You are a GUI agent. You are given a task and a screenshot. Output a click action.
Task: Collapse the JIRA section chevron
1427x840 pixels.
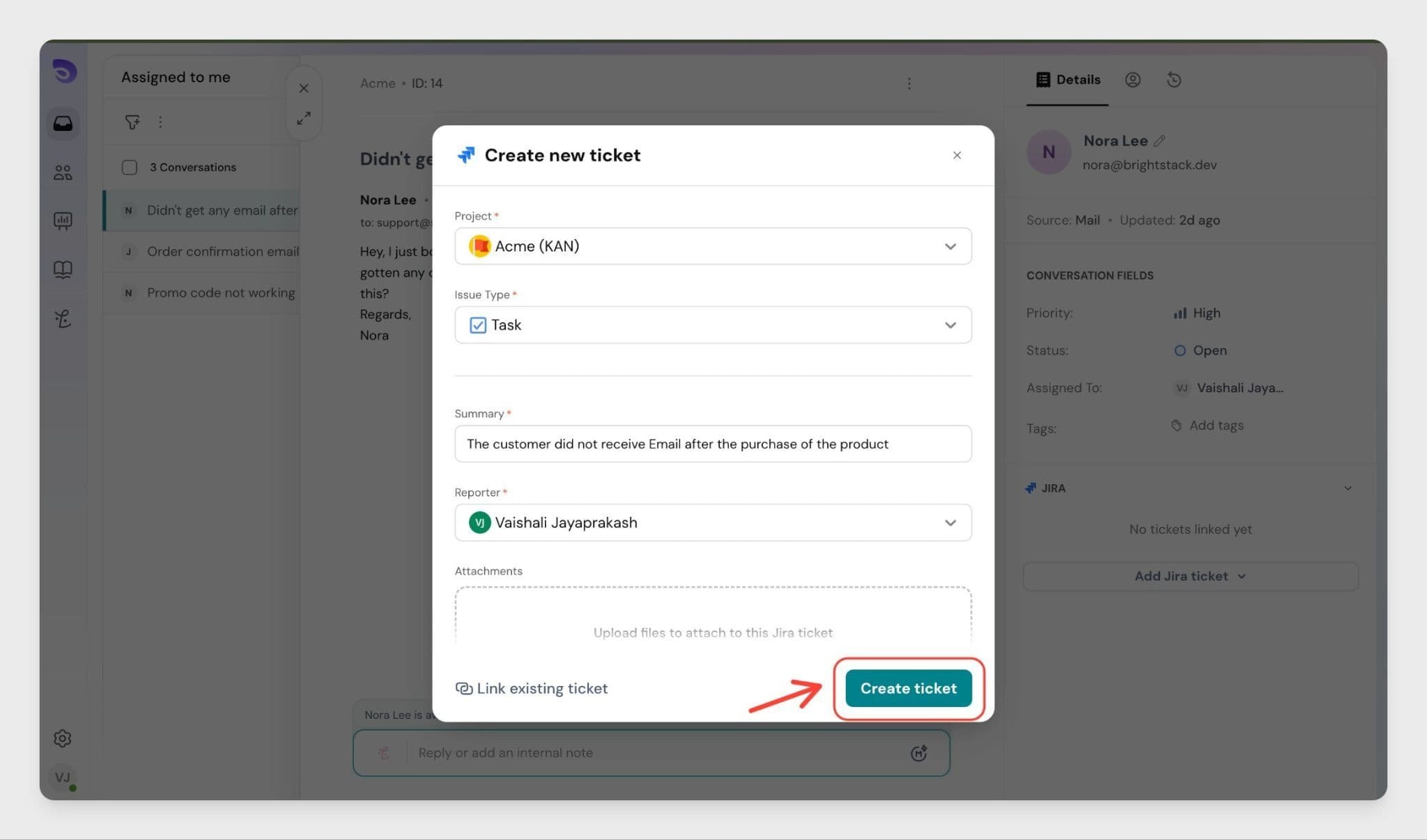pos(1348,488)
